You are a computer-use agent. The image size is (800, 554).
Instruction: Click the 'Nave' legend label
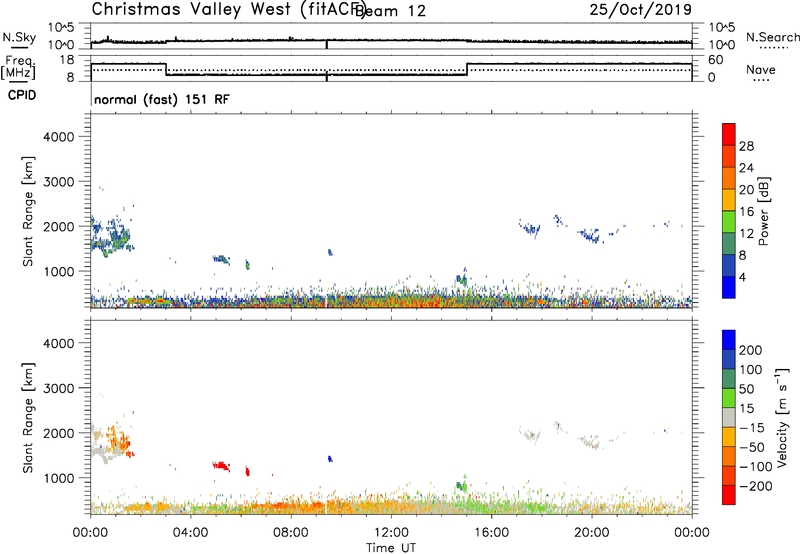[x=761, y=70]
